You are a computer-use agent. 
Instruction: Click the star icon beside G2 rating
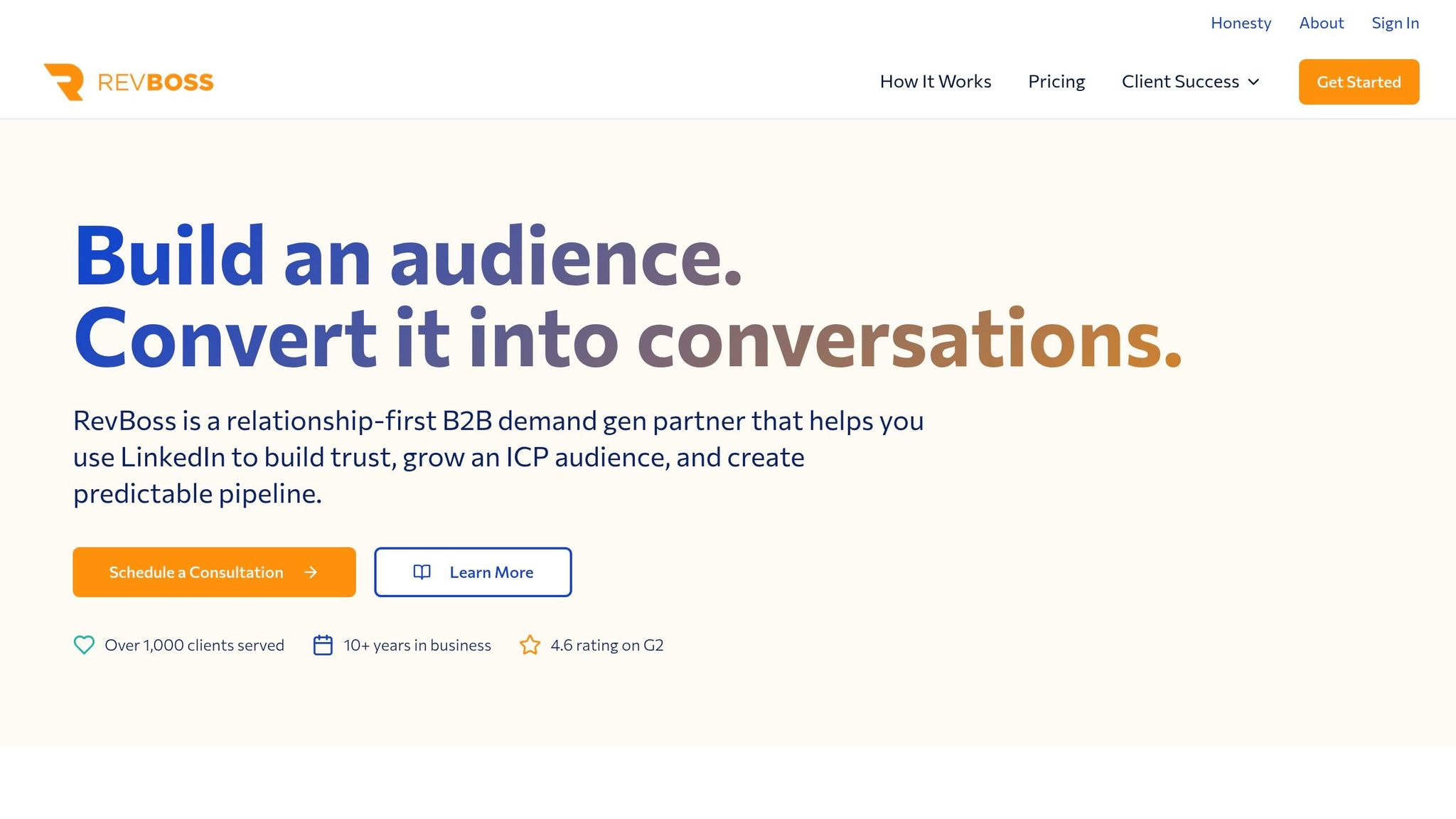530,645
